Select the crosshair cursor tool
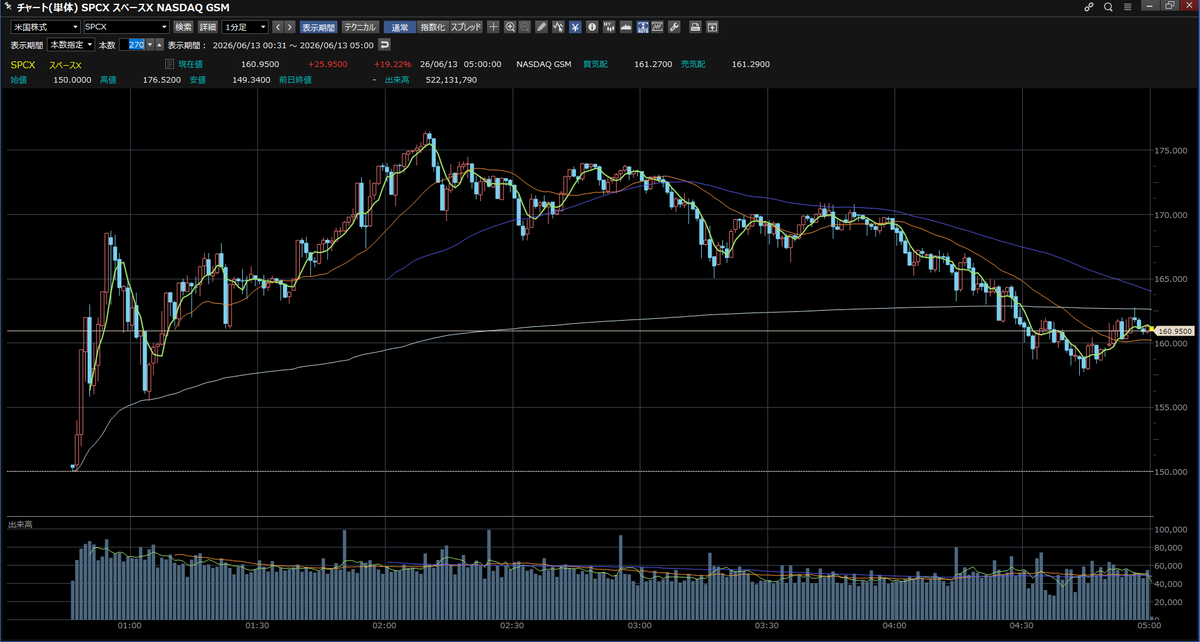The width and height of the screenshot is (1200, 642). point(494,27)
